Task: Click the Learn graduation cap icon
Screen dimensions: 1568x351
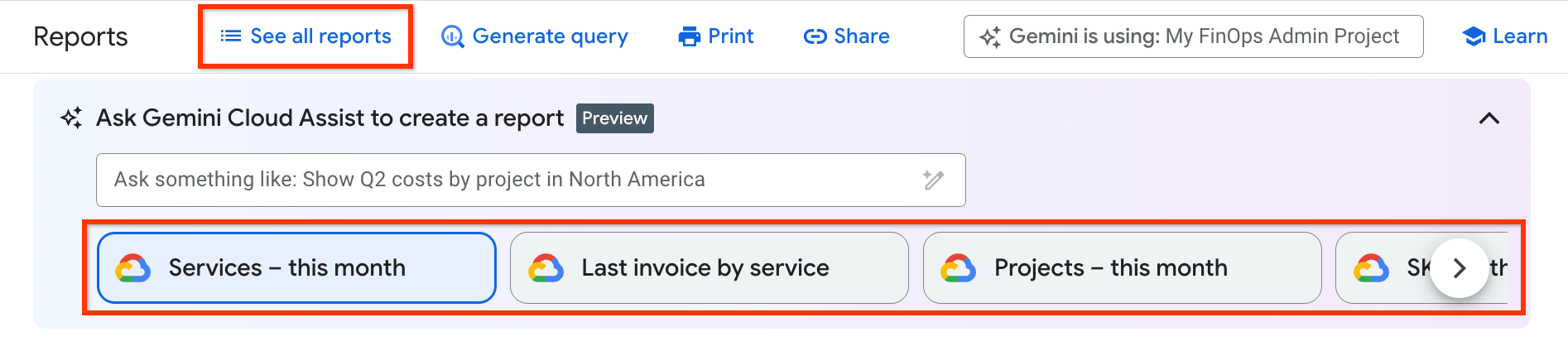Action: coord(1474,36)
